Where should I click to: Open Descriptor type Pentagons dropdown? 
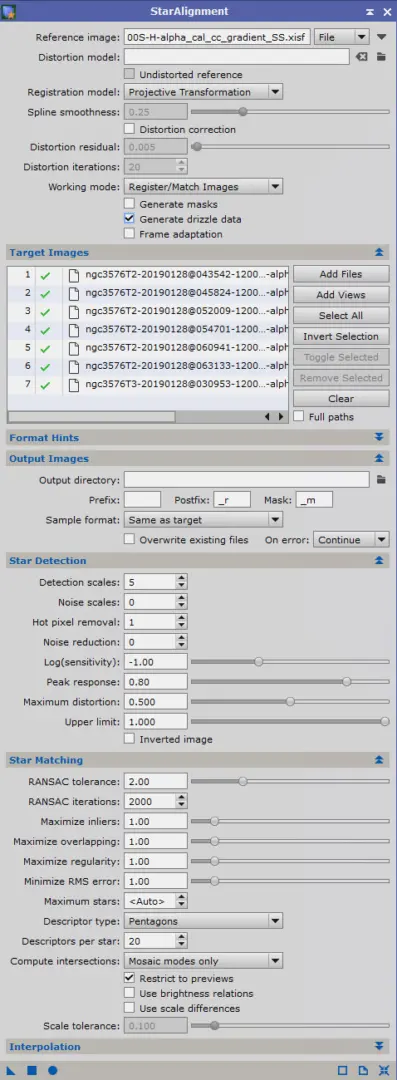pos(203,921)
